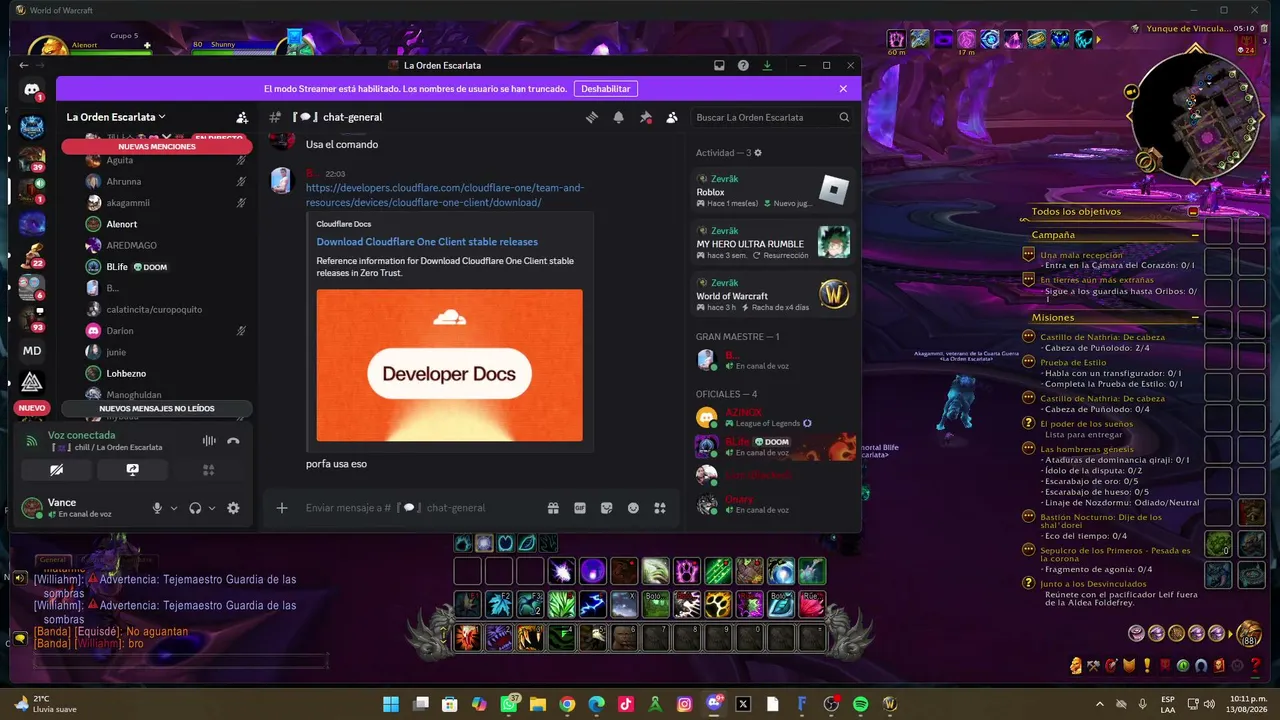Toggle deafen headphones in Discord user panel
The image size is (1280, 720).
pos(195,508)
